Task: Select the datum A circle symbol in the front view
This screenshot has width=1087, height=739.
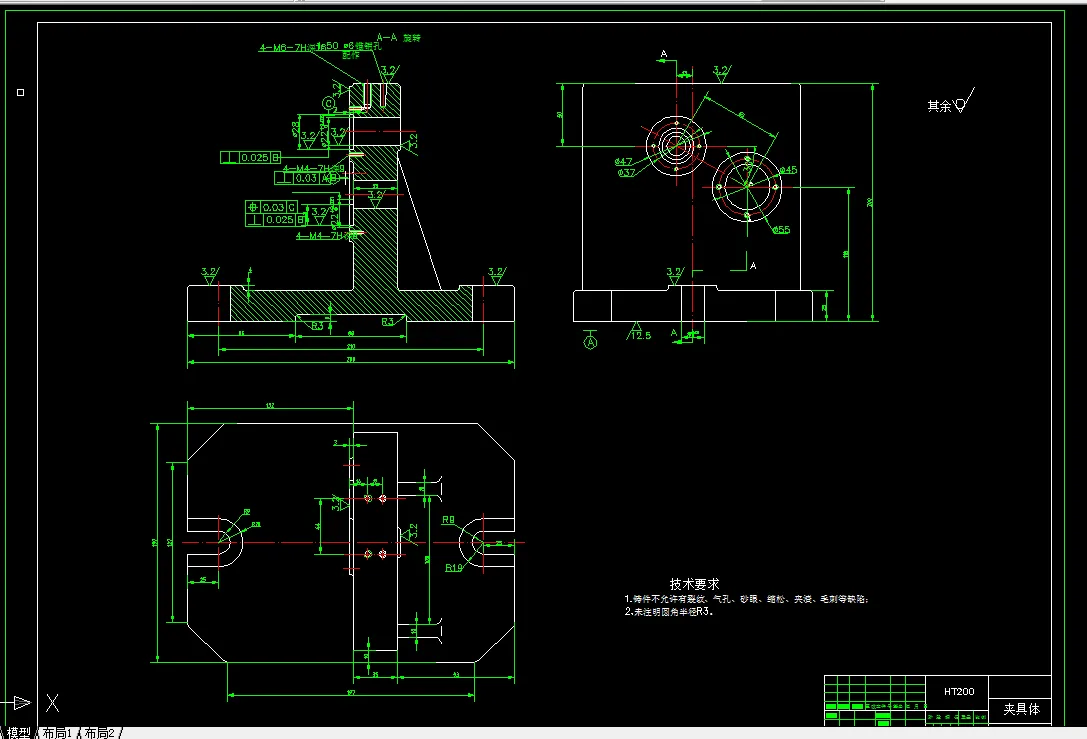Action: 590,342
